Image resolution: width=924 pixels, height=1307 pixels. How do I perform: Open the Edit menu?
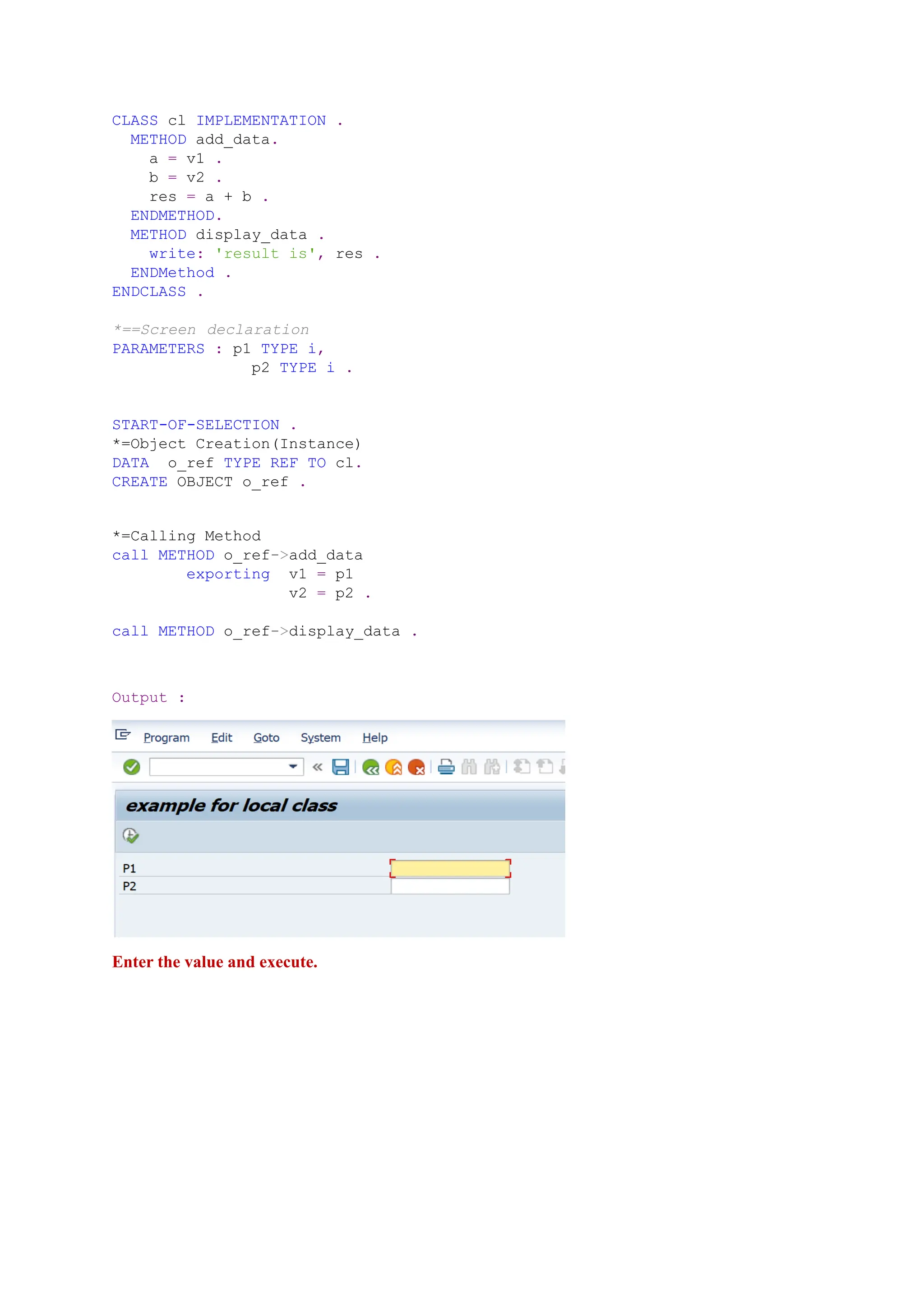(x=222, y=738)
